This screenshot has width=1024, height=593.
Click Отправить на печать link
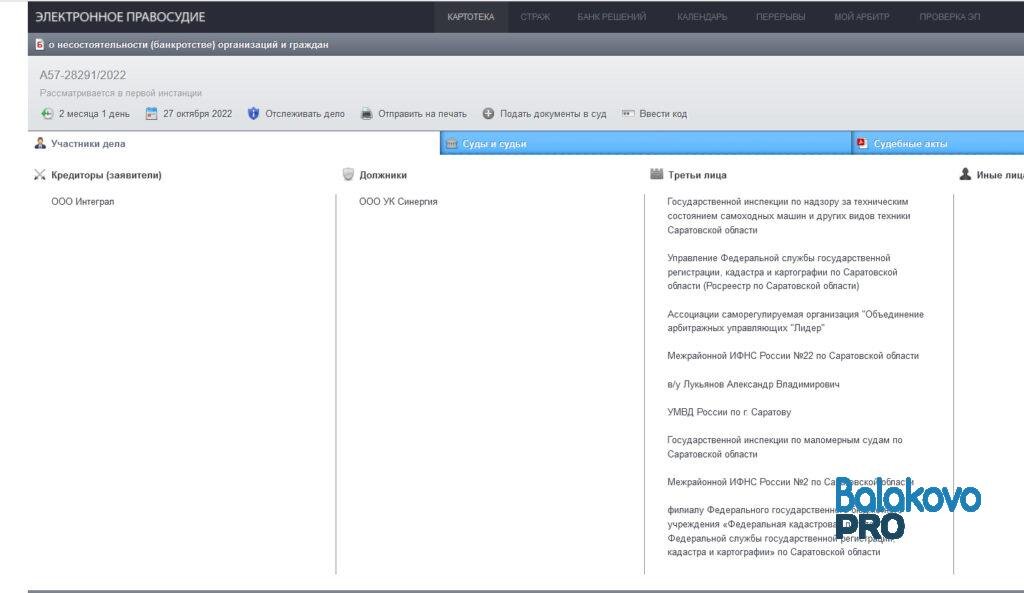[x=423, y=114]
